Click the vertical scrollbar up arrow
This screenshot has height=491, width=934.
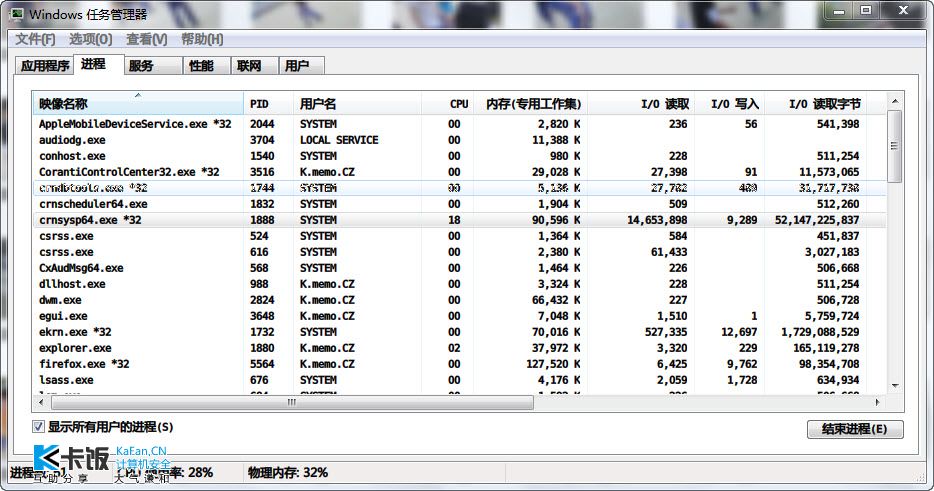coord(895,102)
